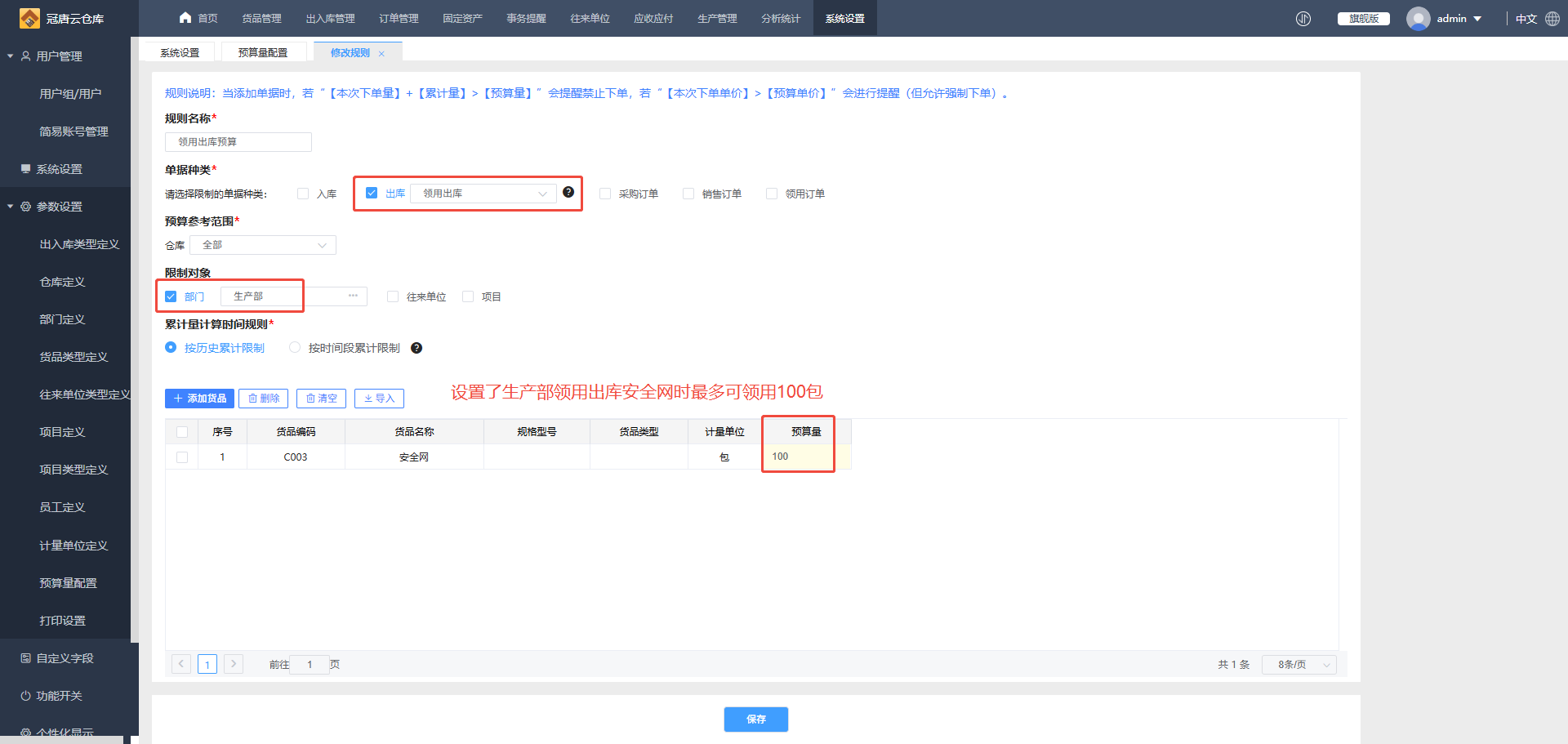Open the 生产管理 top menu

click(717, 19)
